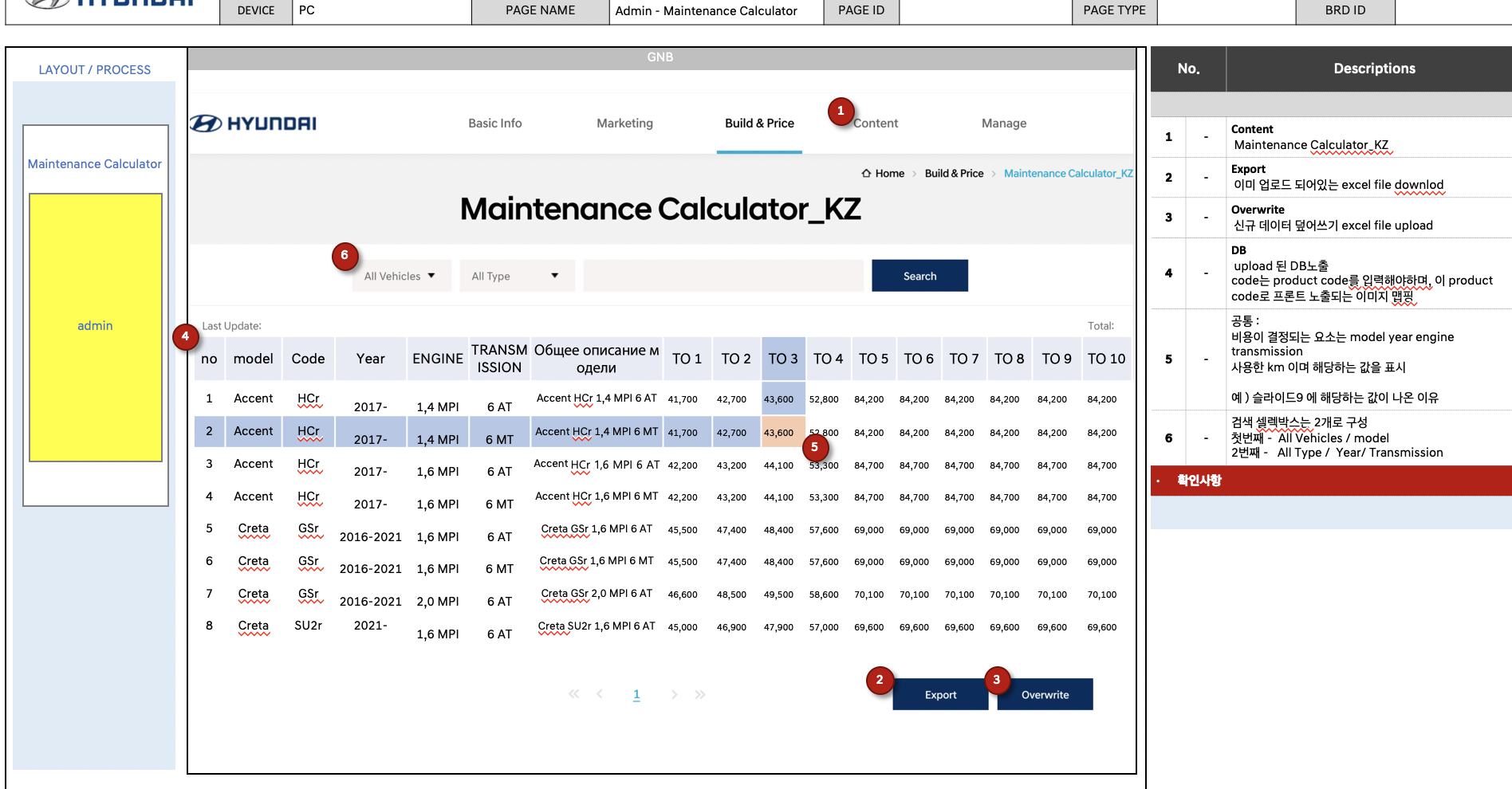Click the Home icon in the breadcrumb
Image resolution: width=1512 pixels, height=789 pixels.
pyautogui.click(x=866, y=174)
